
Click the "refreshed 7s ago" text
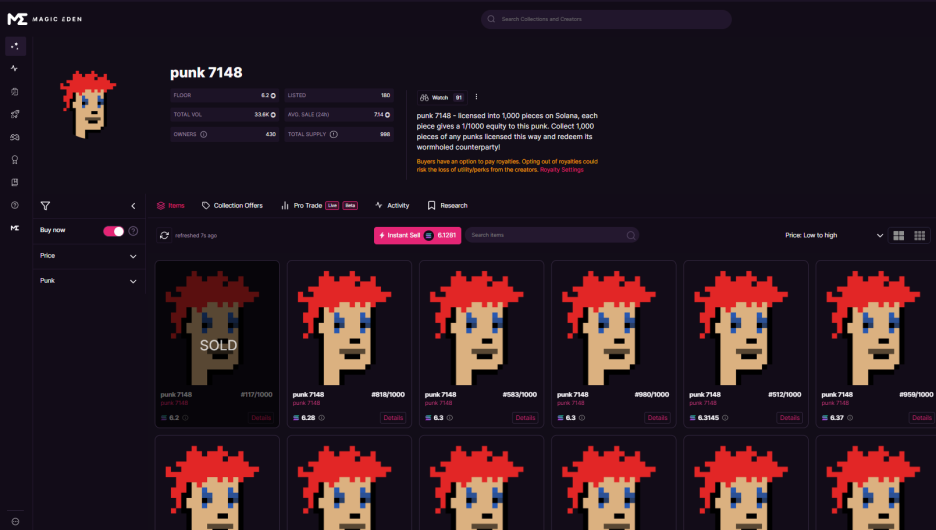click(196, 236)
